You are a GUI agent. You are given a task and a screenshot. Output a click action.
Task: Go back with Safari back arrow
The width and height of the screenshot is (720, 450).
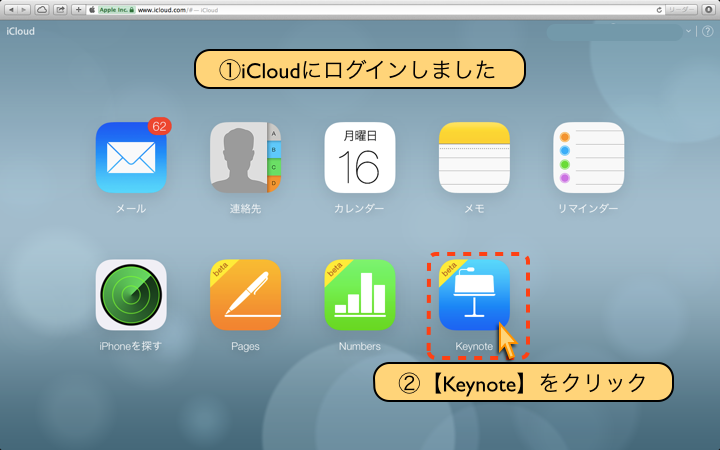[11, 10]
